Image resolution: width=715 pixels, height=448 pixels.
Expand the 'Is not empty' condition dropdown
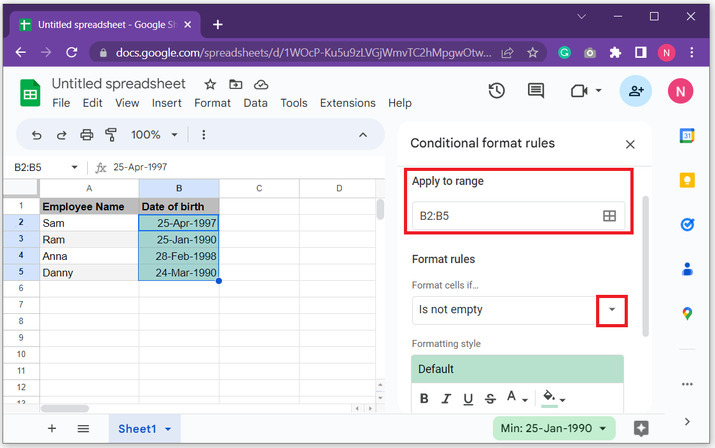click(612, 310)
